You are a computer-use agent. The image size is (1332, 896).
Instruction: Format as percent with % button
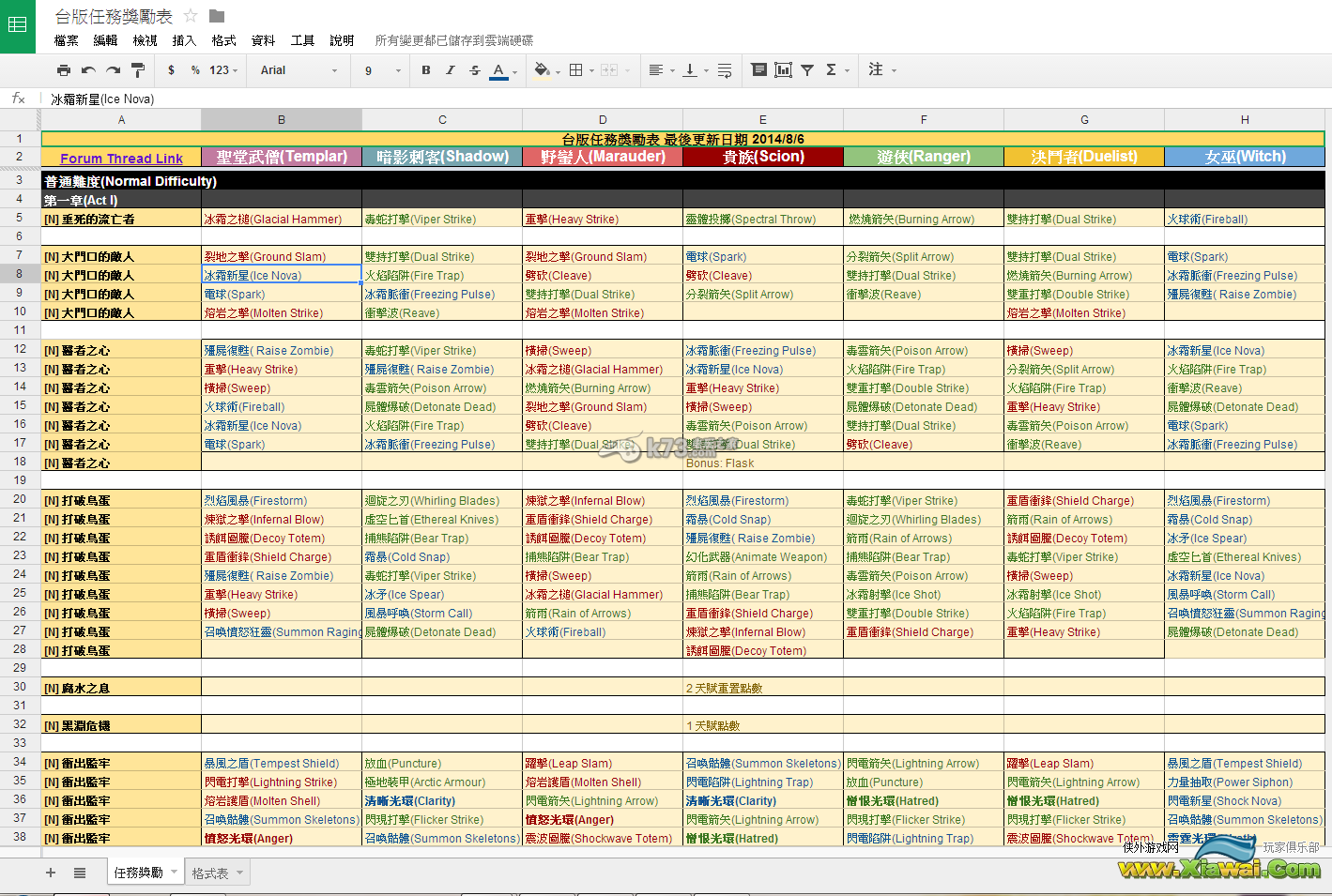point(195,70)
